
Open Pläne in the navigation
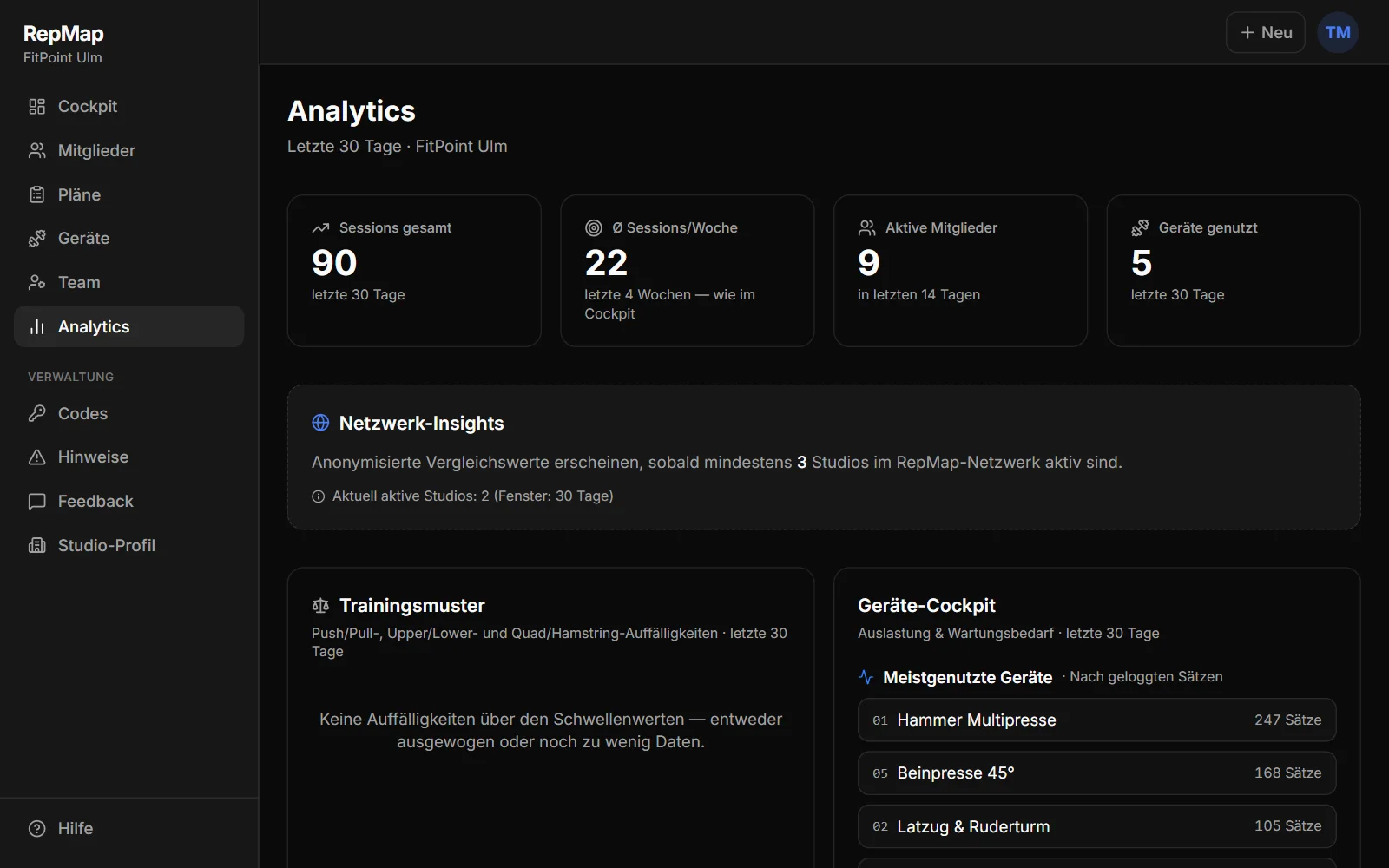(x=128, y=194)
